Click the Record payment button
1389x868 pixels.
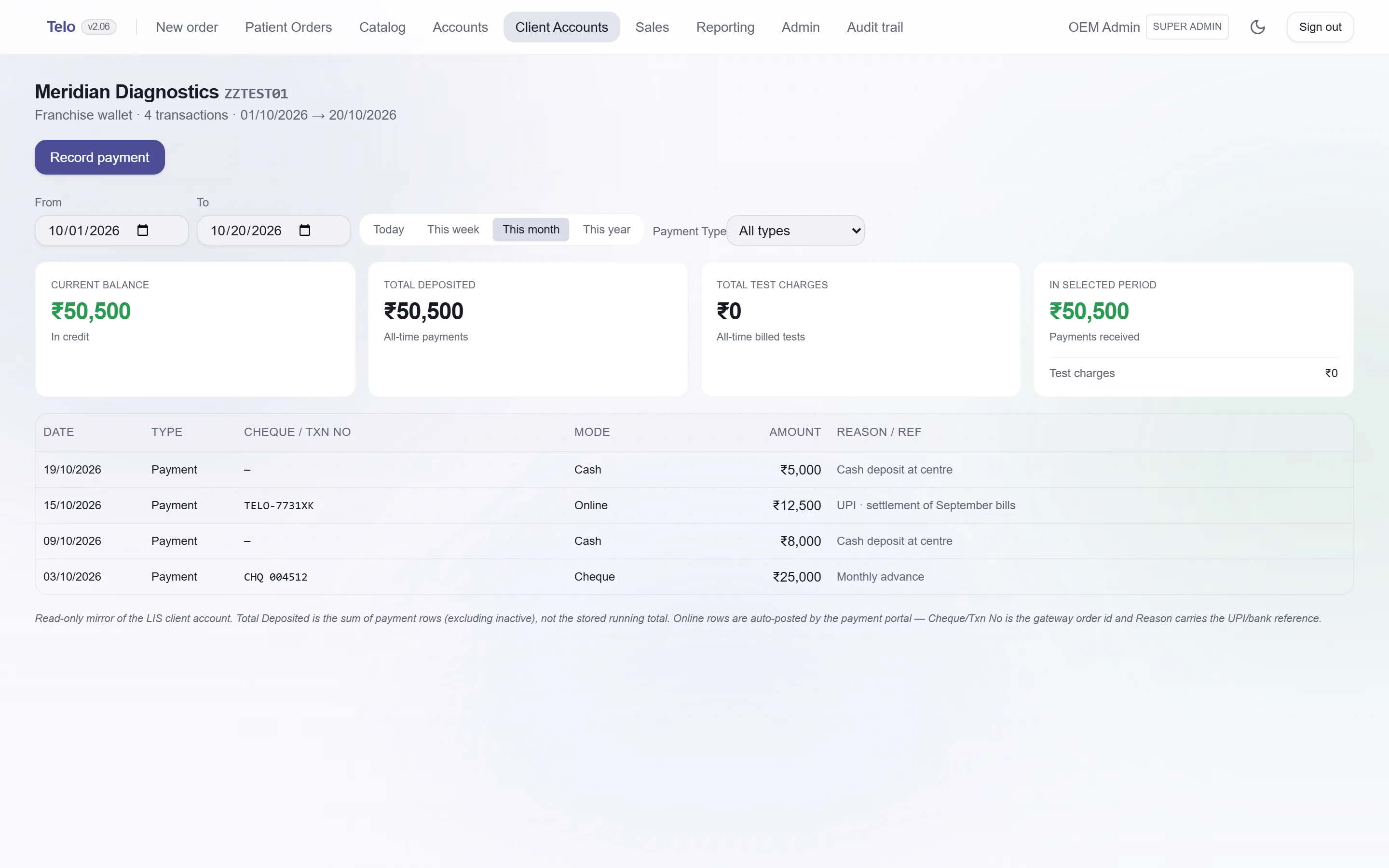coord(100,157)
